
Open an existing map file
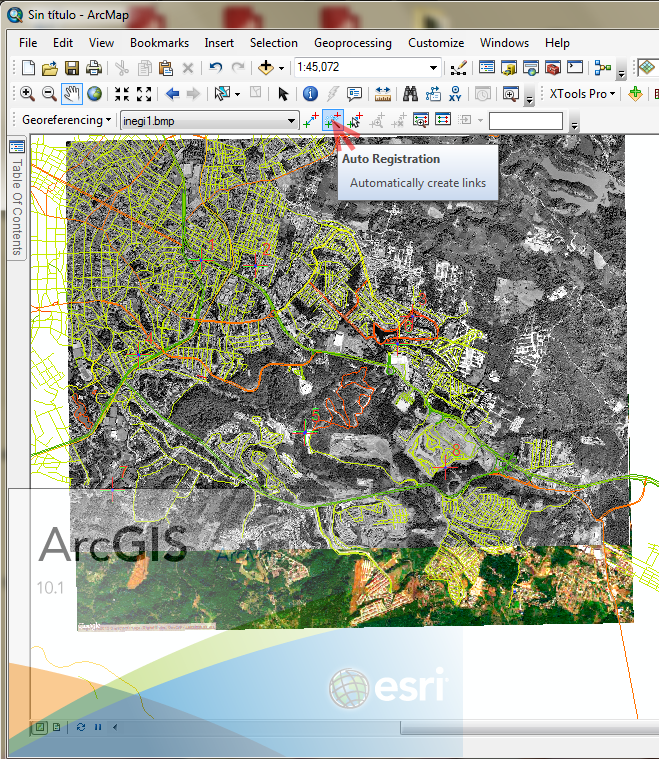click(x=50, y=68)
